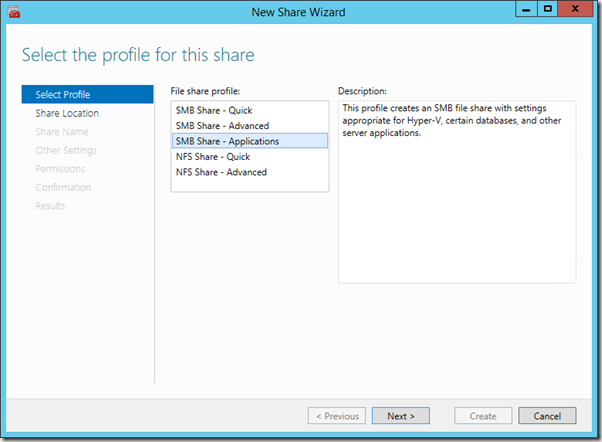Click the Next button
The width and height of the screenshot is (602, 442).
tap(400, 416)
